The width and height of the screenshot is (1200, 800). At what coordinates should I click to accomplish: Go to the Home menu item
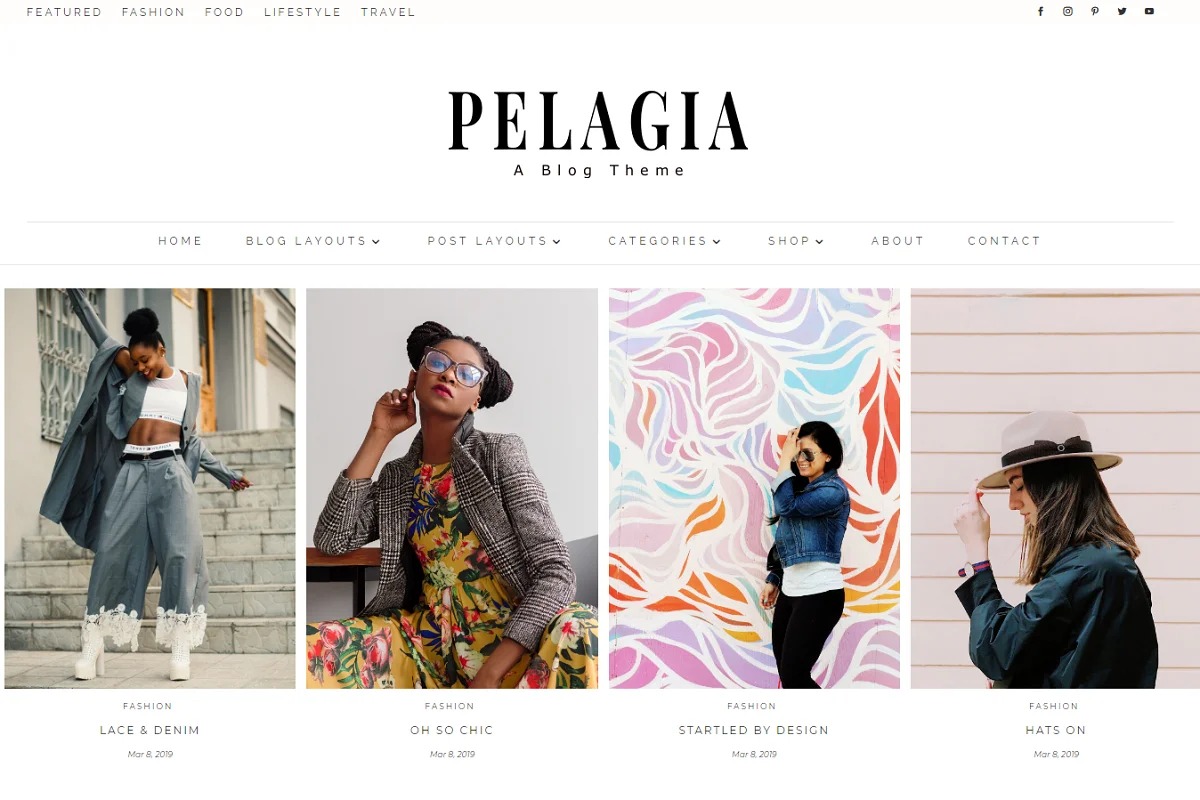[180, 241]
